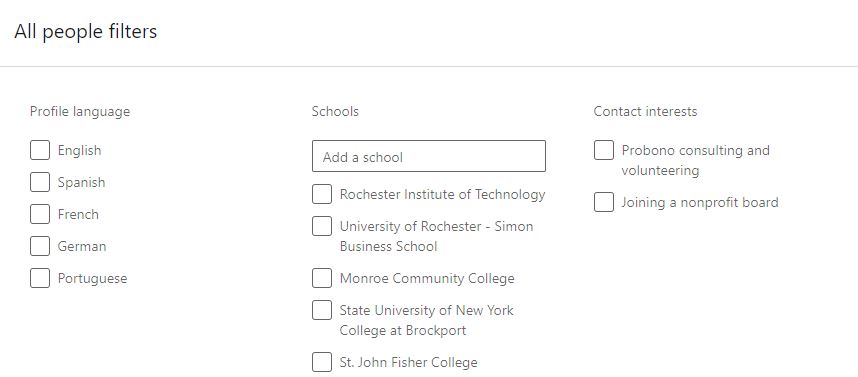Tick the Joining a nonprofit board checkbox
This screenshot has height=377, width=858.
click(604, 202)
